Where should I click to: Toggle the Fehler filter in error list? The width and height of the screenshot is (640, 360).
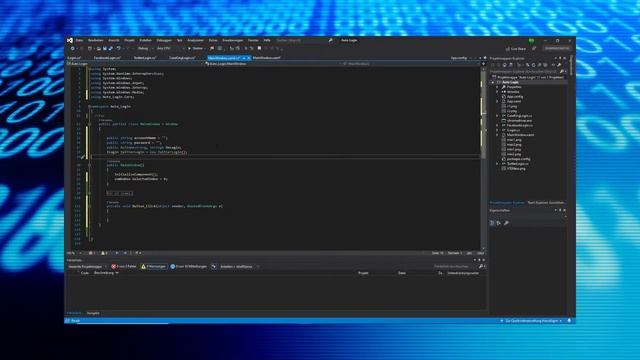click(124, 267)
